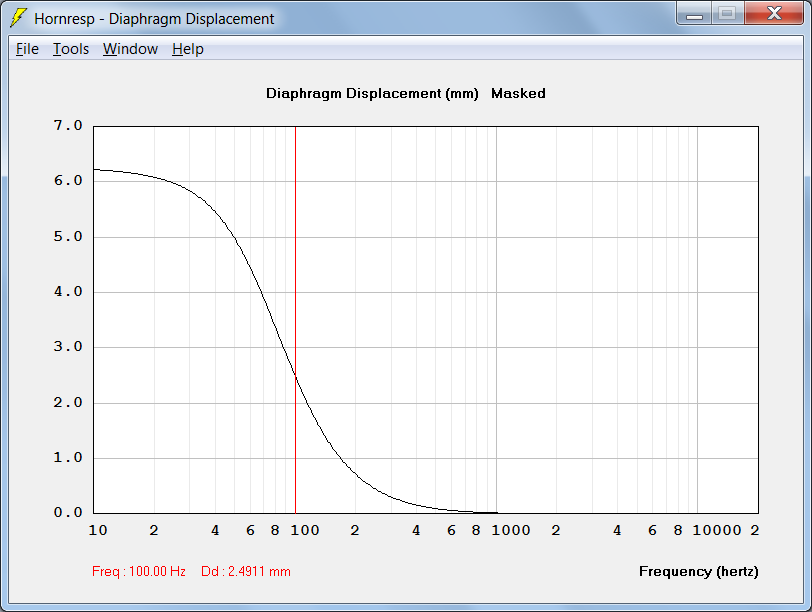This screenshot has height=612, width=812.
Task: Open the Window menu
Action: [130, 49]
